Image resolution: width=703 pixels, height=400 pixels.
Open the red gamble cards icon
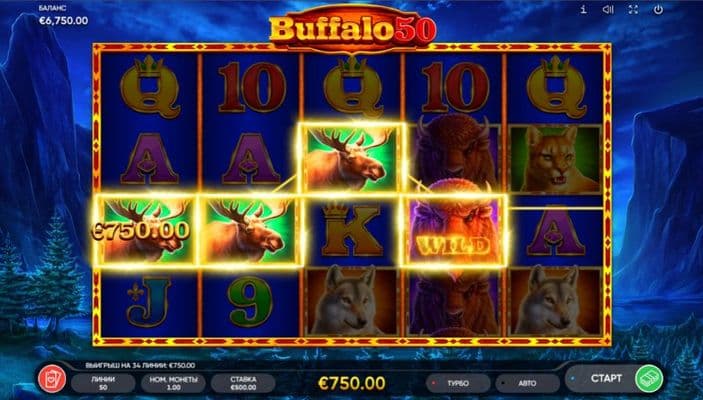[x=52, y=379]
